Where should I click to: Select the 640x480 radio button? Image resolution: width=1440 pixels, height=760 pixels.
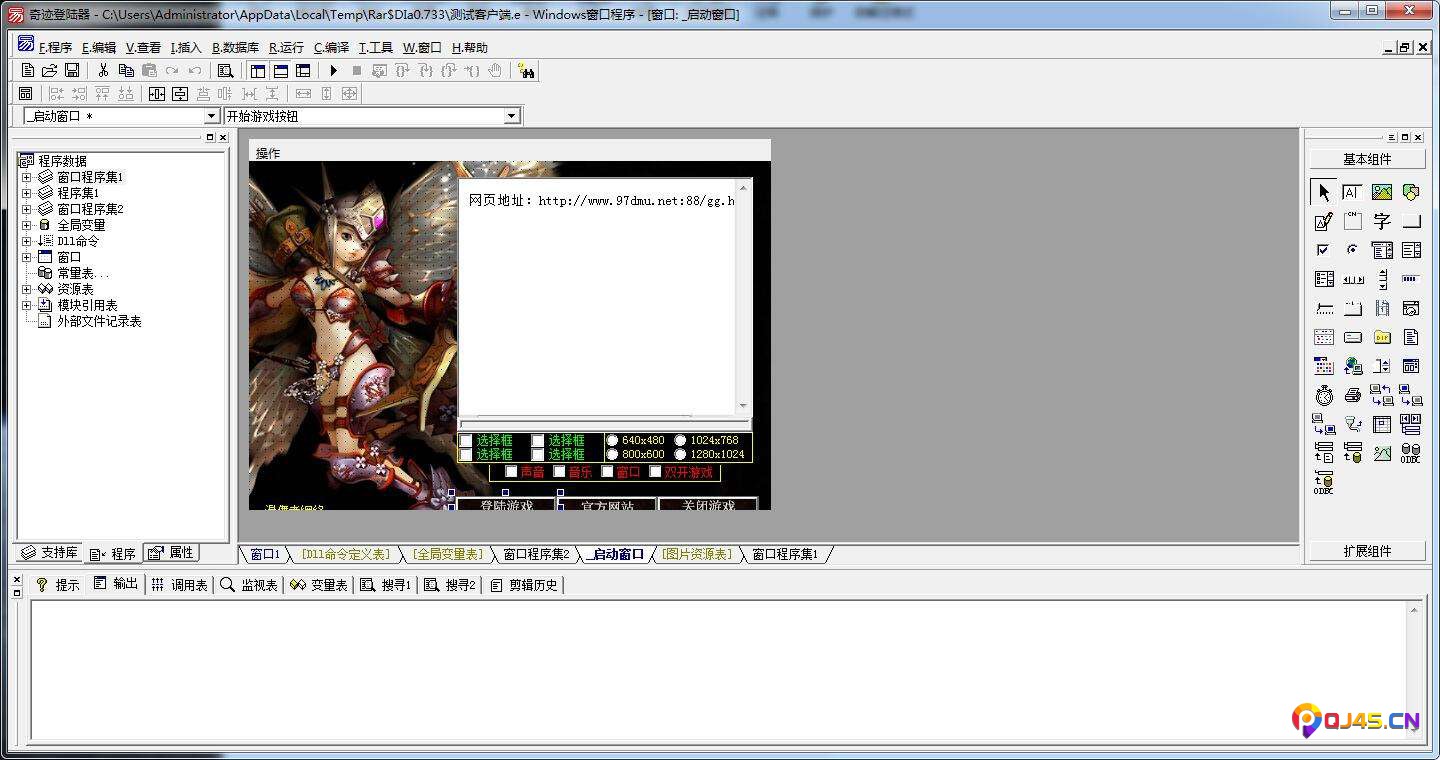tap(613, 440)
